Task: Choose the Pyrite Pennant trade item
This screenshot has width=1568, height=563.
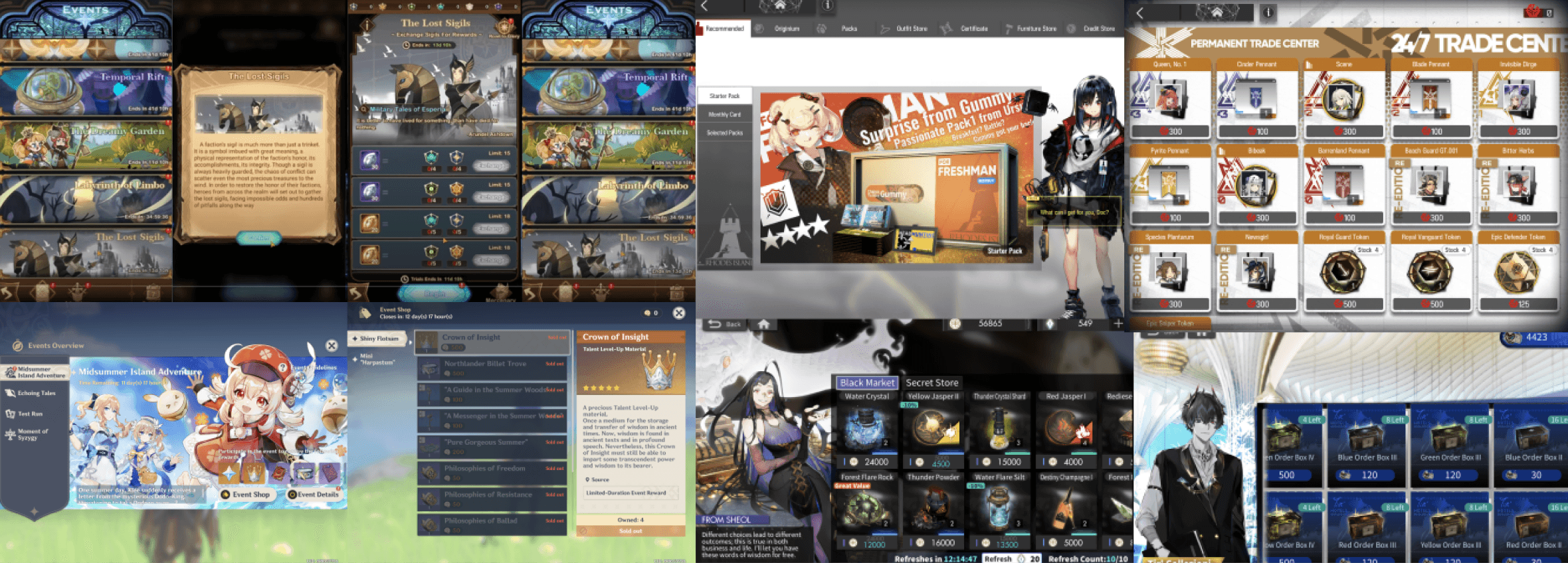Action: click(x=1169, y=185)
